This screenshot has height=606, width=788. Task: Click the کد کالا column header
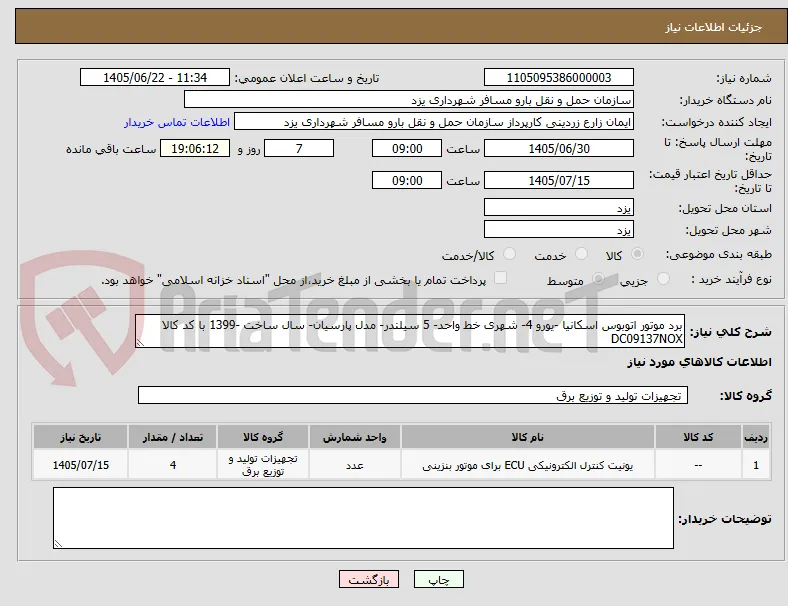[x=698, y=437]
